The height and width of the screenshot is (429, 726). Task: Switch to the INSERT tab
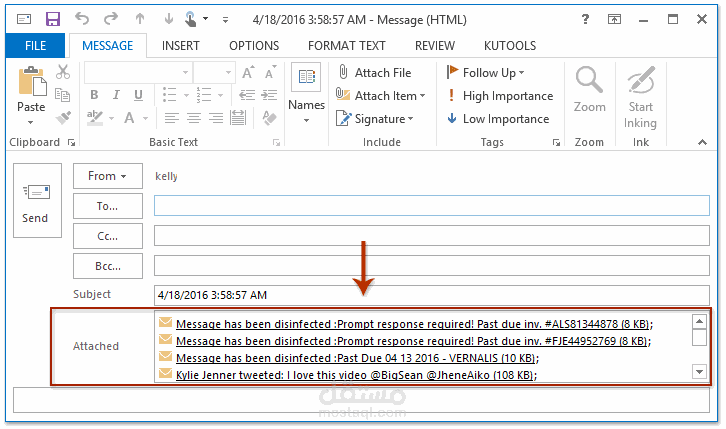pos(181,46)
